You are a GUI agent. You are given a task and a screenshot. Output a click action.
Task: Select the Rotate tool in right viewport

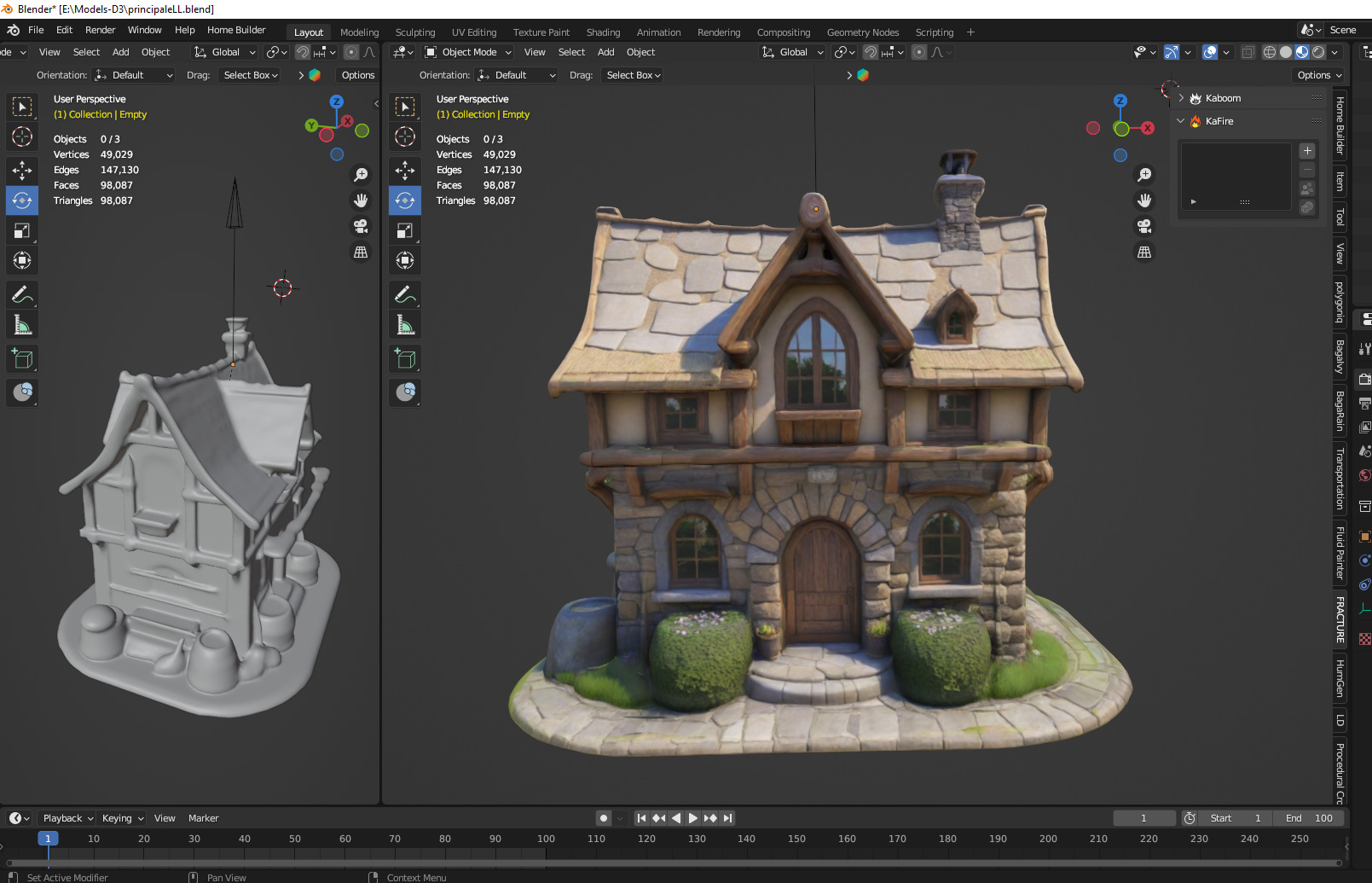405,200
